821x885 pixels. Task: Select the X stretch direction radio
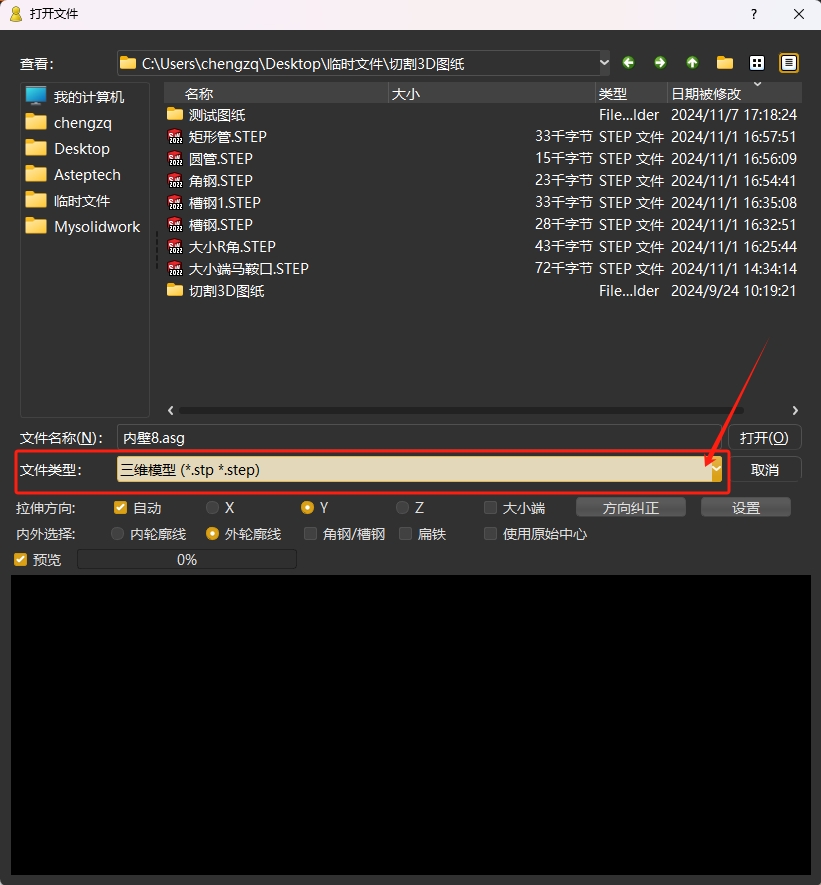click(212, 507)
